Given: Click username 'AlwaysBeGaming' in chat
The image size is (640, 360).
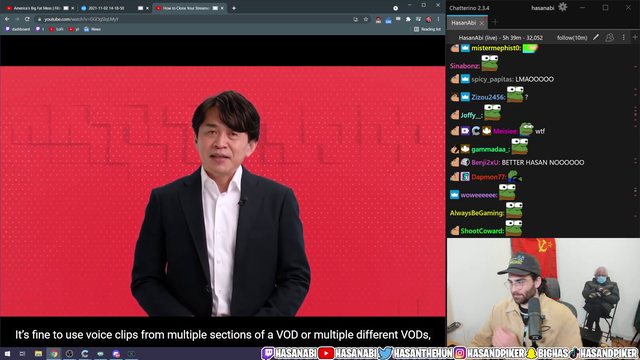Looking at the screenshot, I should [x=476, y=213].
